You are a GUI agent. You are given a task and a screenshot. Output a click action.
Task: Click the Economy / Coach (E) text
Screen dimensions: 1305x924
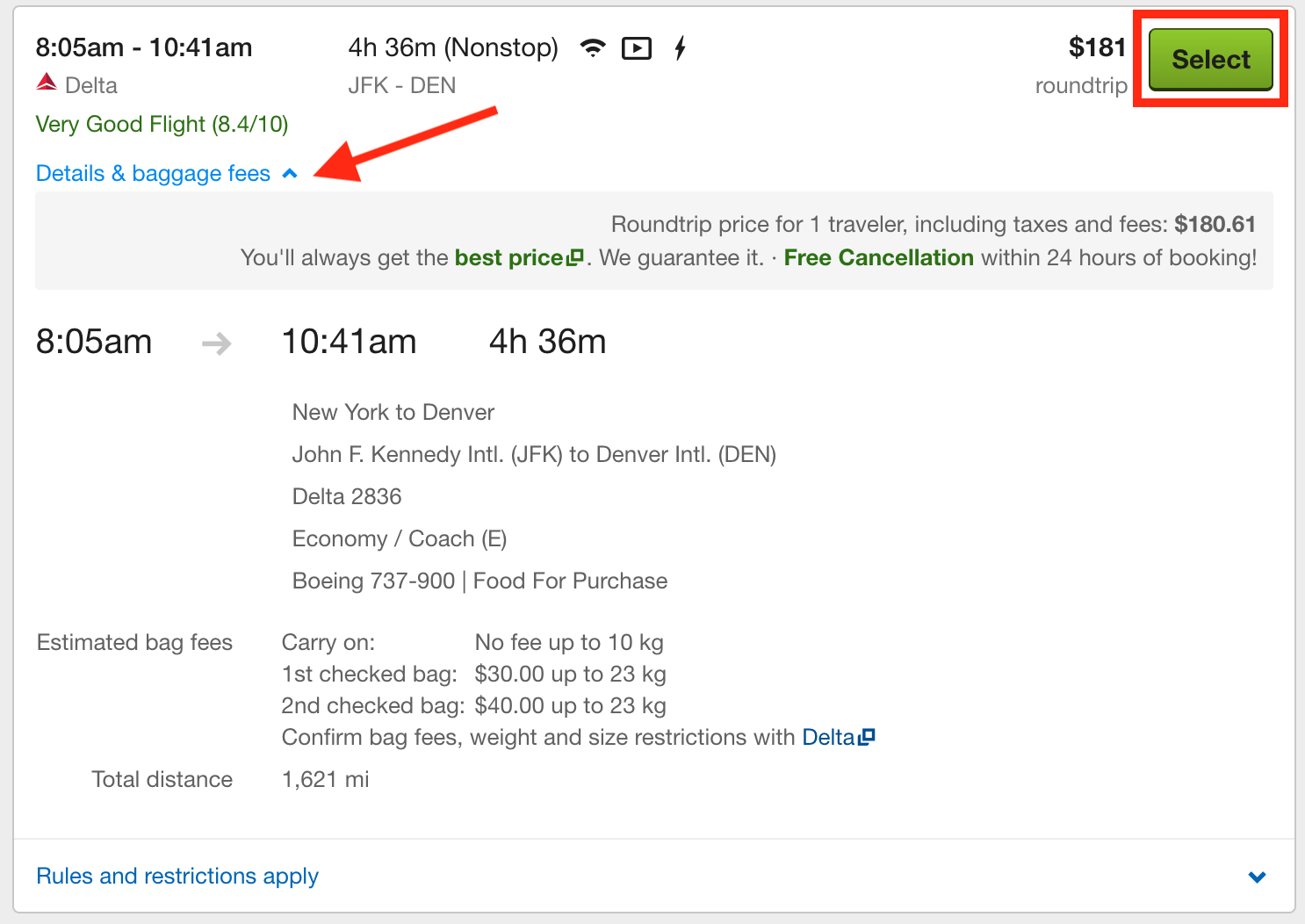coord(400,539)
